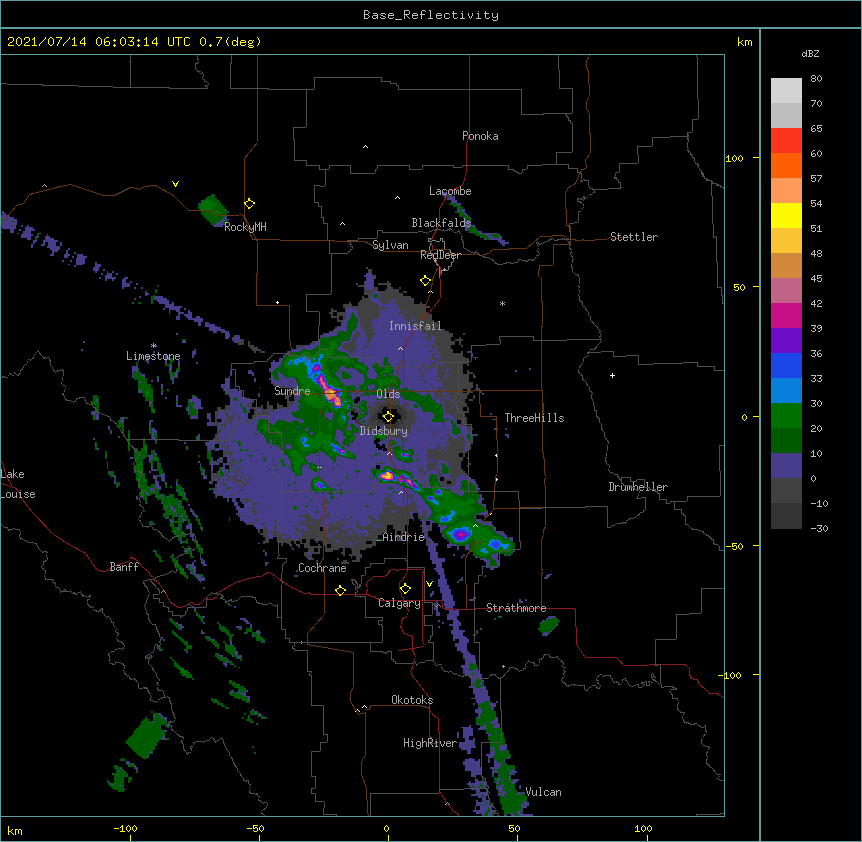Pick the orange 57-60 dBZ legend swatch
This screenshot has width=862, height=842.
click(x=786, y=165)
